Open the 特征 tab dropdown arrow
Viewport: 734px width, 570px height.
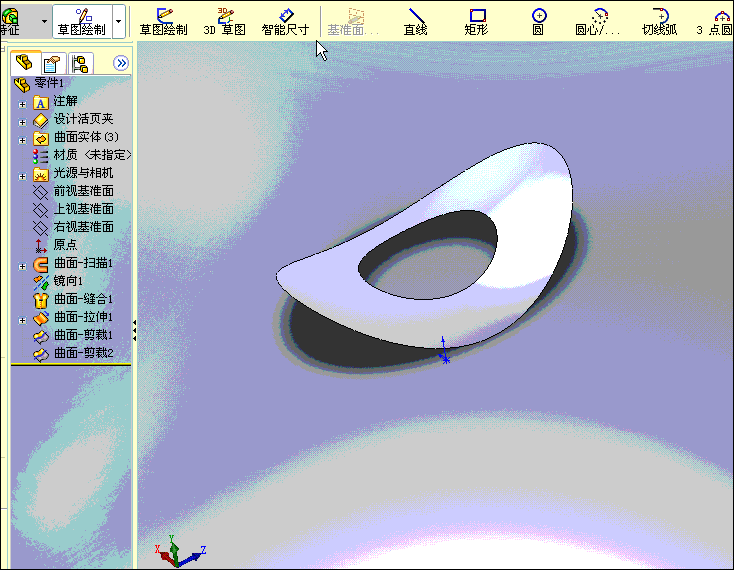pos(44,22)
